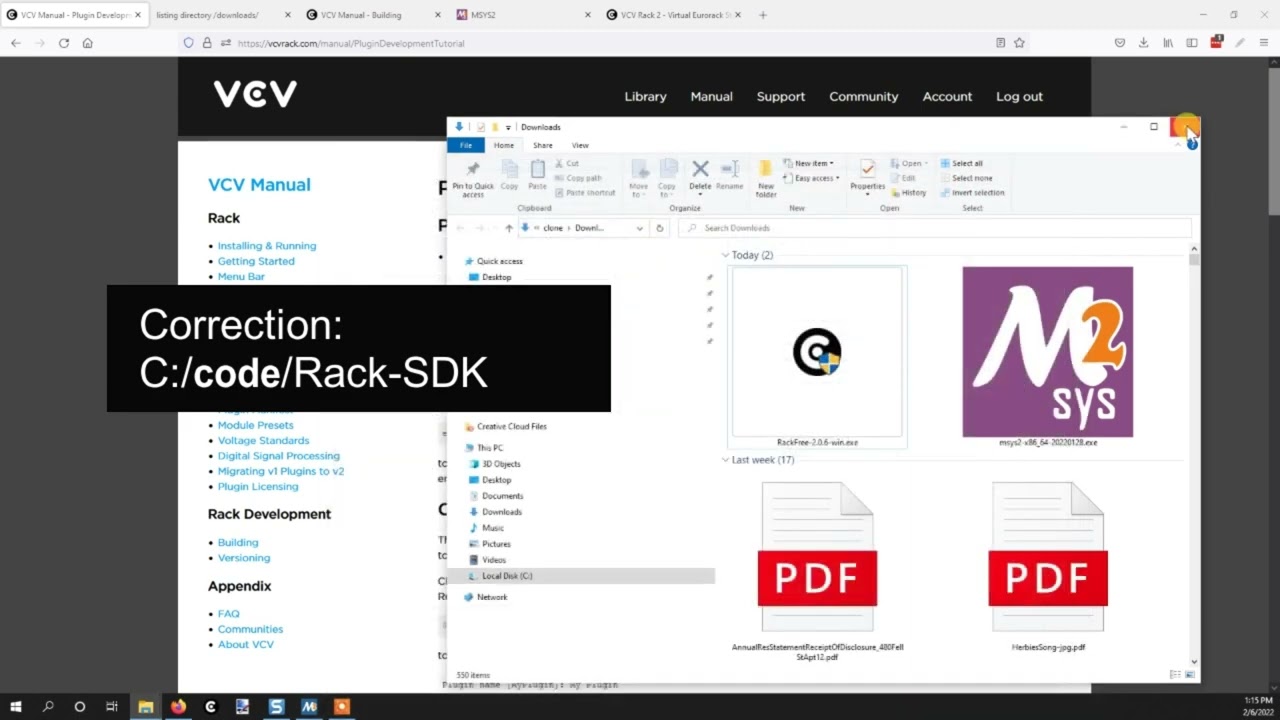Click Invert selection in the ribbon
This screenshot has width=1280, height=720.
pos(972,193)
